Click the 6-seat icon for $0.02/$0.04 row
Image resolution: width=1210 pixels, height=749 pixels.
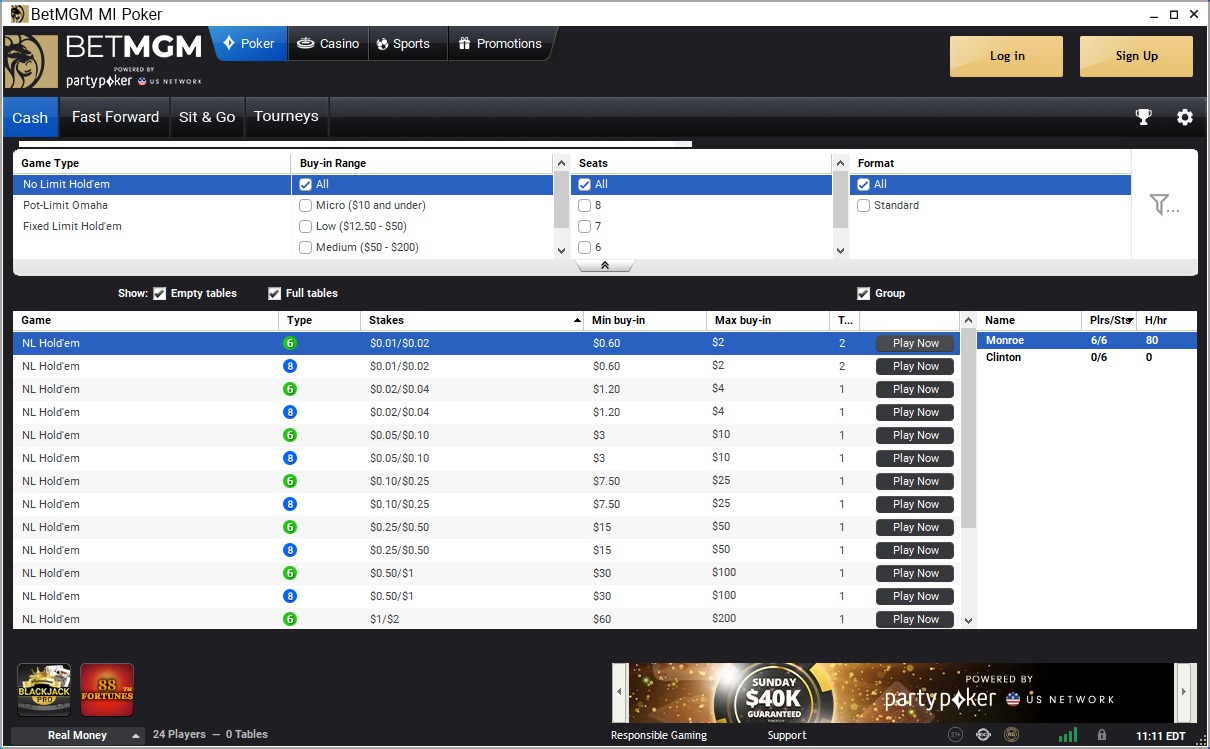(x=290, y=389)
